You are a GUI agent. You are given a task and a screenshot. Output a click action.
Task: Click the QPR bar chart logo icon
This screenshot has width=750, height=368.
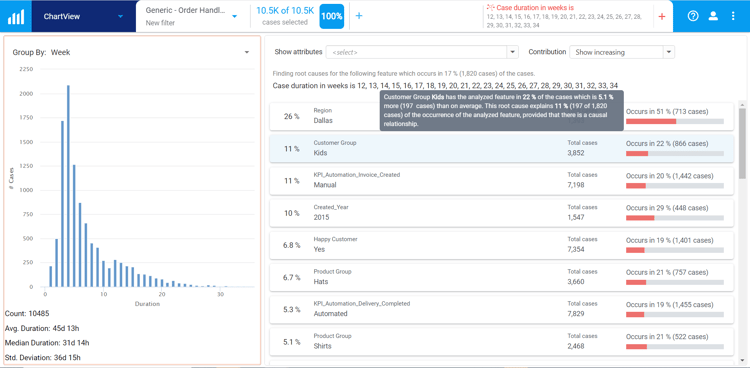pyautogui.click(x=16, y=17)
